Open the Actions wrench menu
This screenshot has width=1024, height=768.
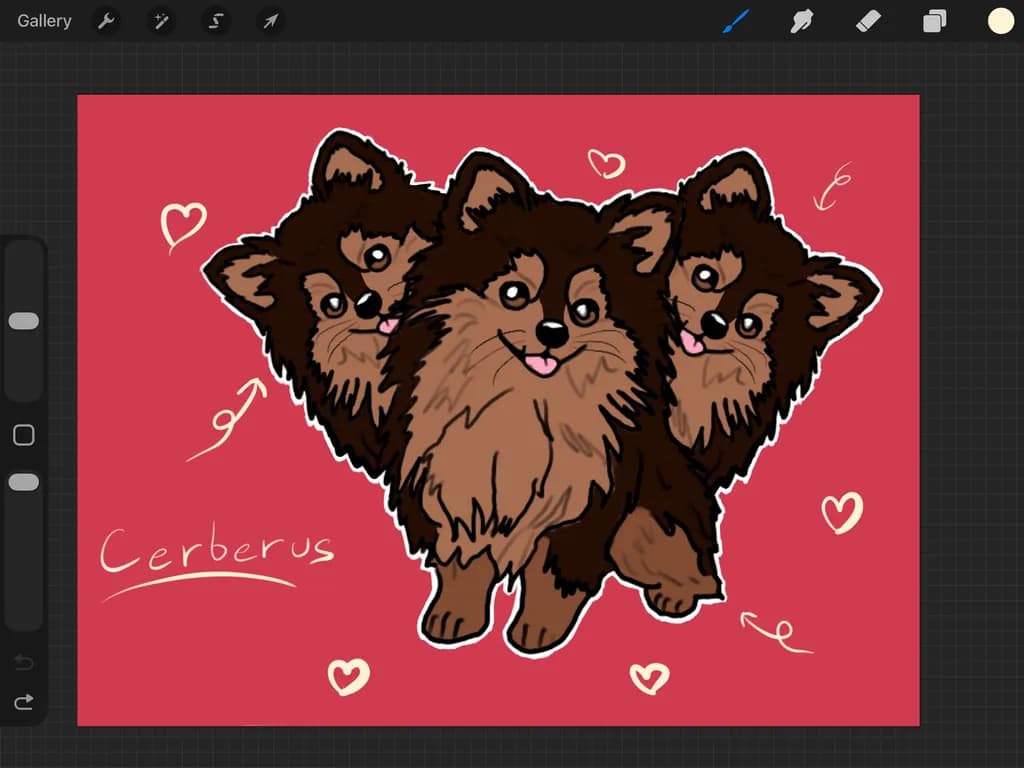click(x=106, y=21)
